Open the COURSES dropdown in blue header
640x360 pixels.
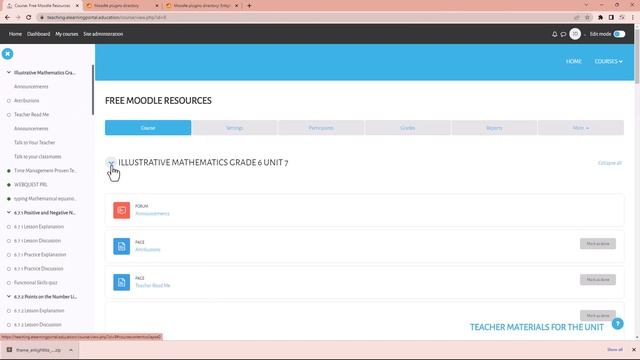coord(608,61)
